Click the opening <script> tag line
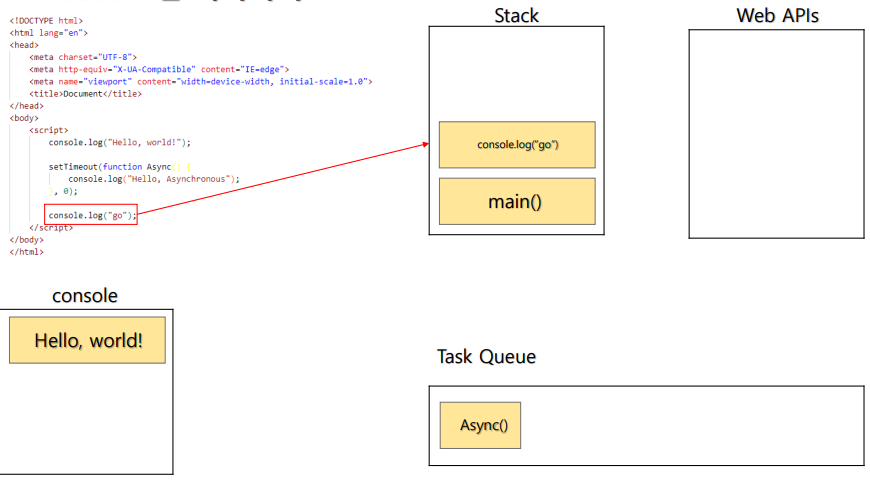Viewport: 870px width, 480px height. pyautogui.click(x=48, y=130)
